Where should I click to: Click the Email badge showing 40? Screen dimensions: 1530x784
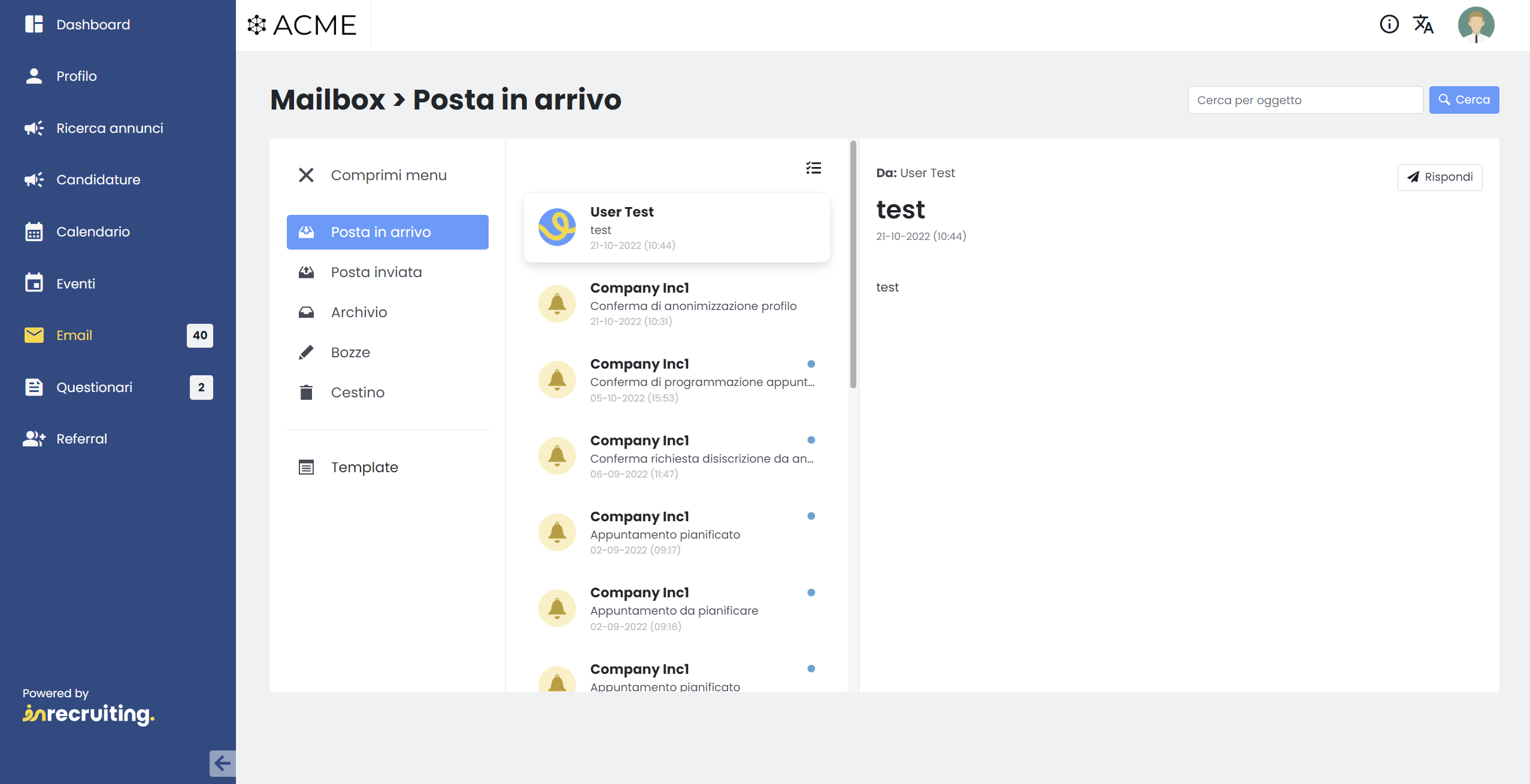click(200, 335)
